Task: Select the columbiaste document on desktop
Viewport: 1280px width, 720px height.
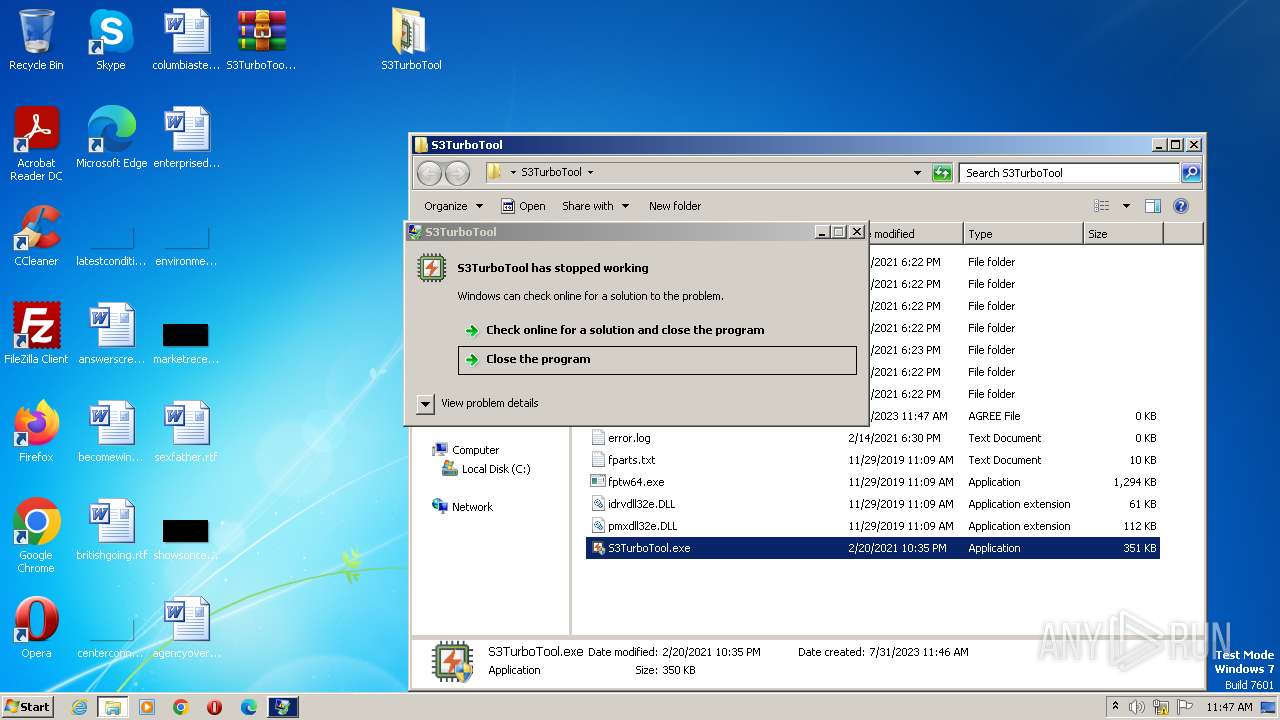Action: click(186, 41)
